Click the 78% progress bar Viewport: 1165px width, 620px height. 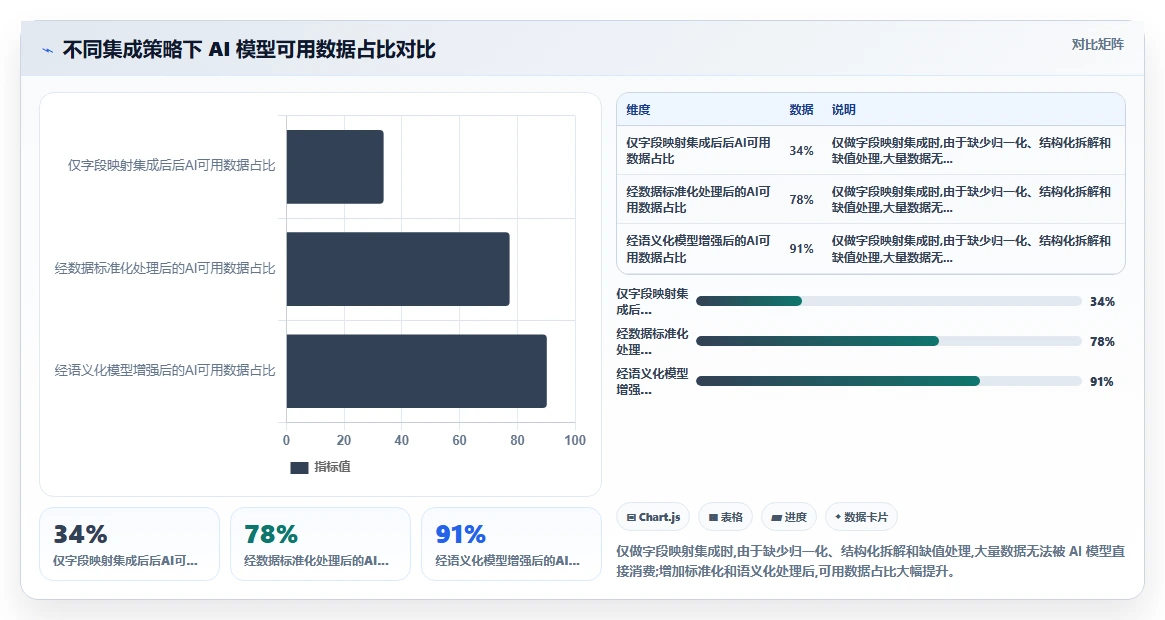coord(889,341)
